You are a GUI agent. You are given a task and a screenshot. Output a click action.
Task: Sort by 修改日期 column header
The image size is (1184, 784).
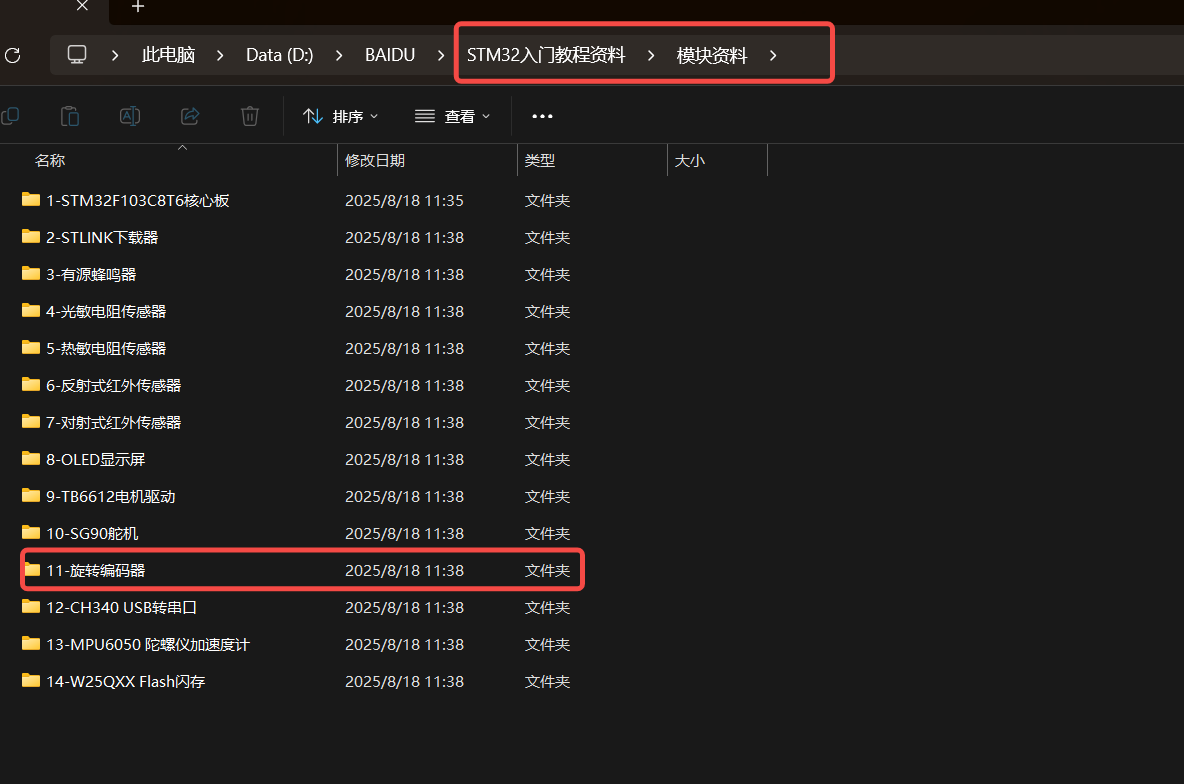(x=375, y=160)
